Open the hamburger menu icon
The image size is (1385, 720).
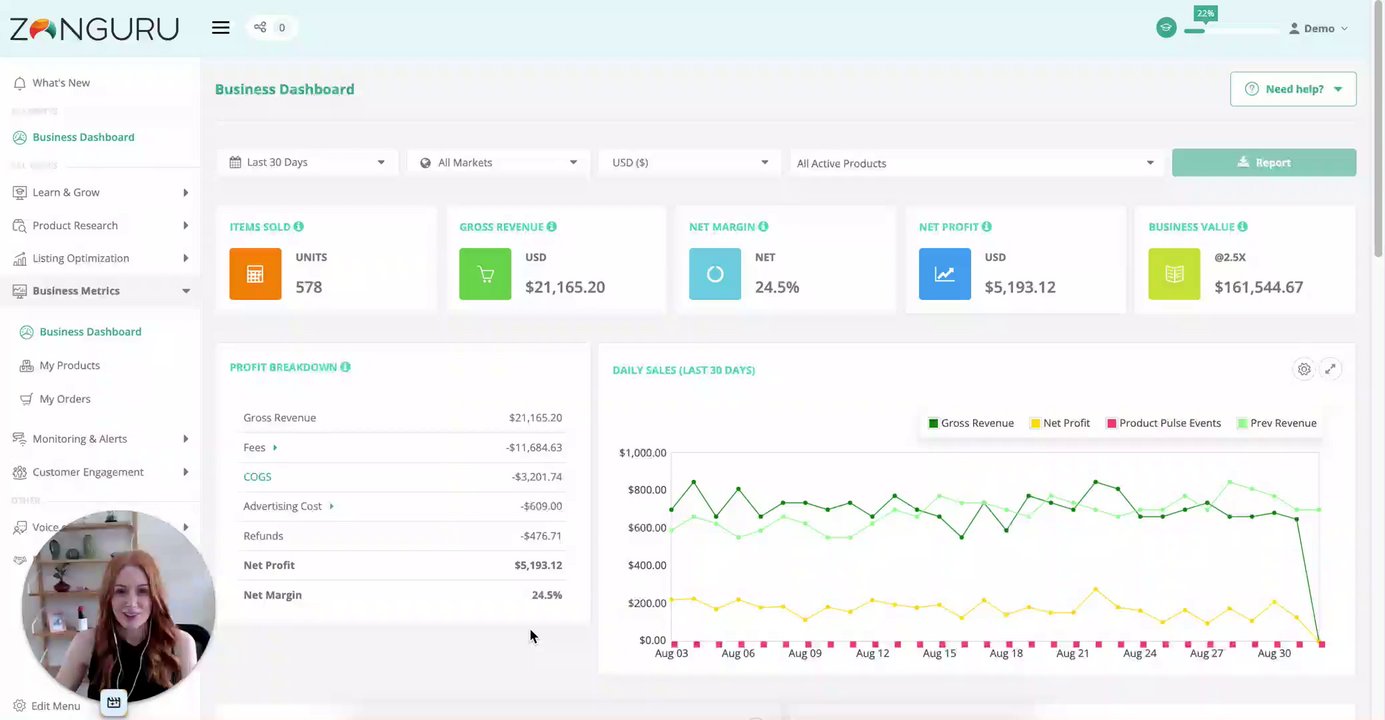pos(221,28)
